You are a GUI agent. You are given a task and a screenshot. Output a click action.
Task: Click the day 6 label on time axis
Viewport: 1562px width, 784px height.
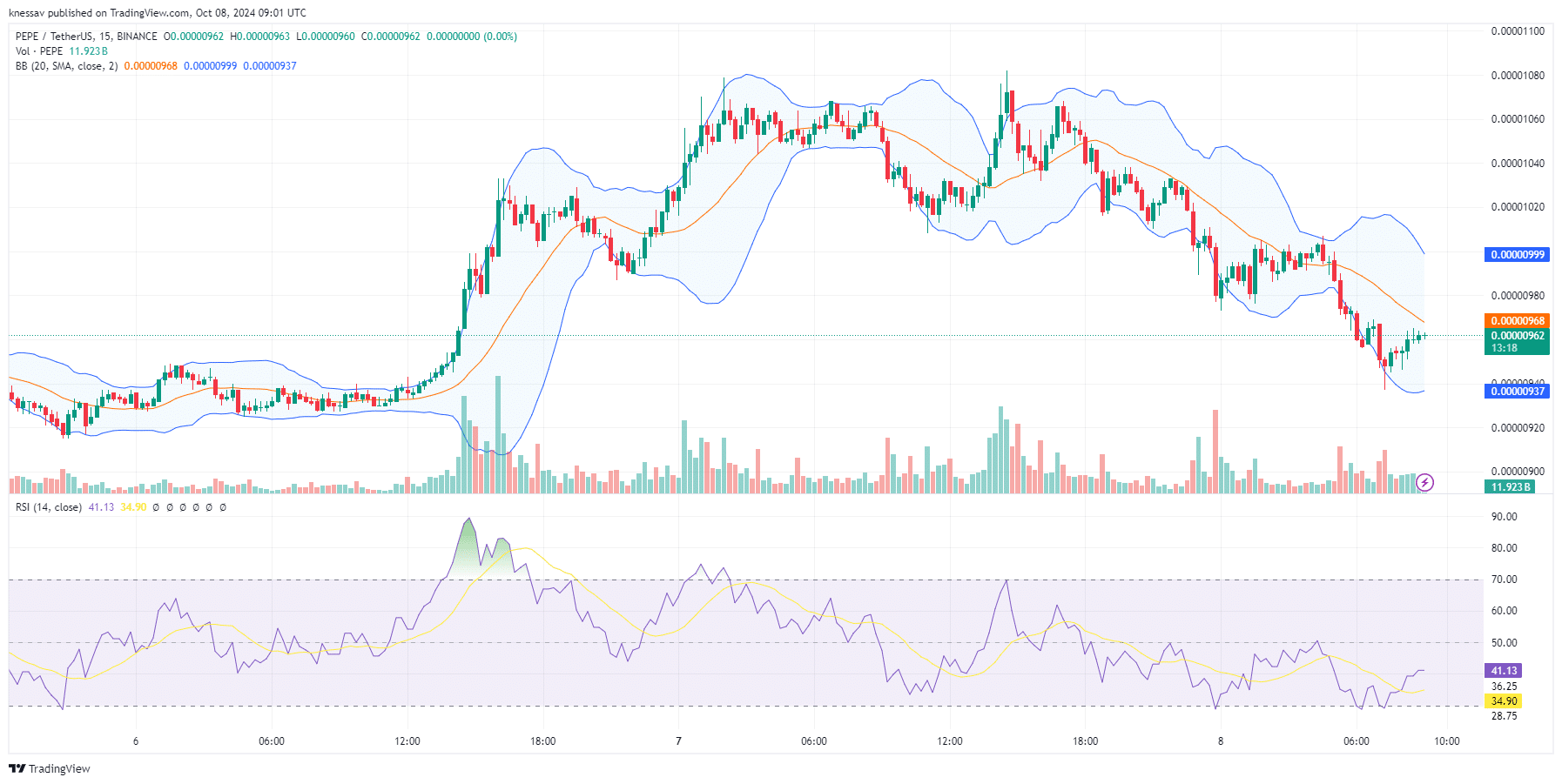136,741
